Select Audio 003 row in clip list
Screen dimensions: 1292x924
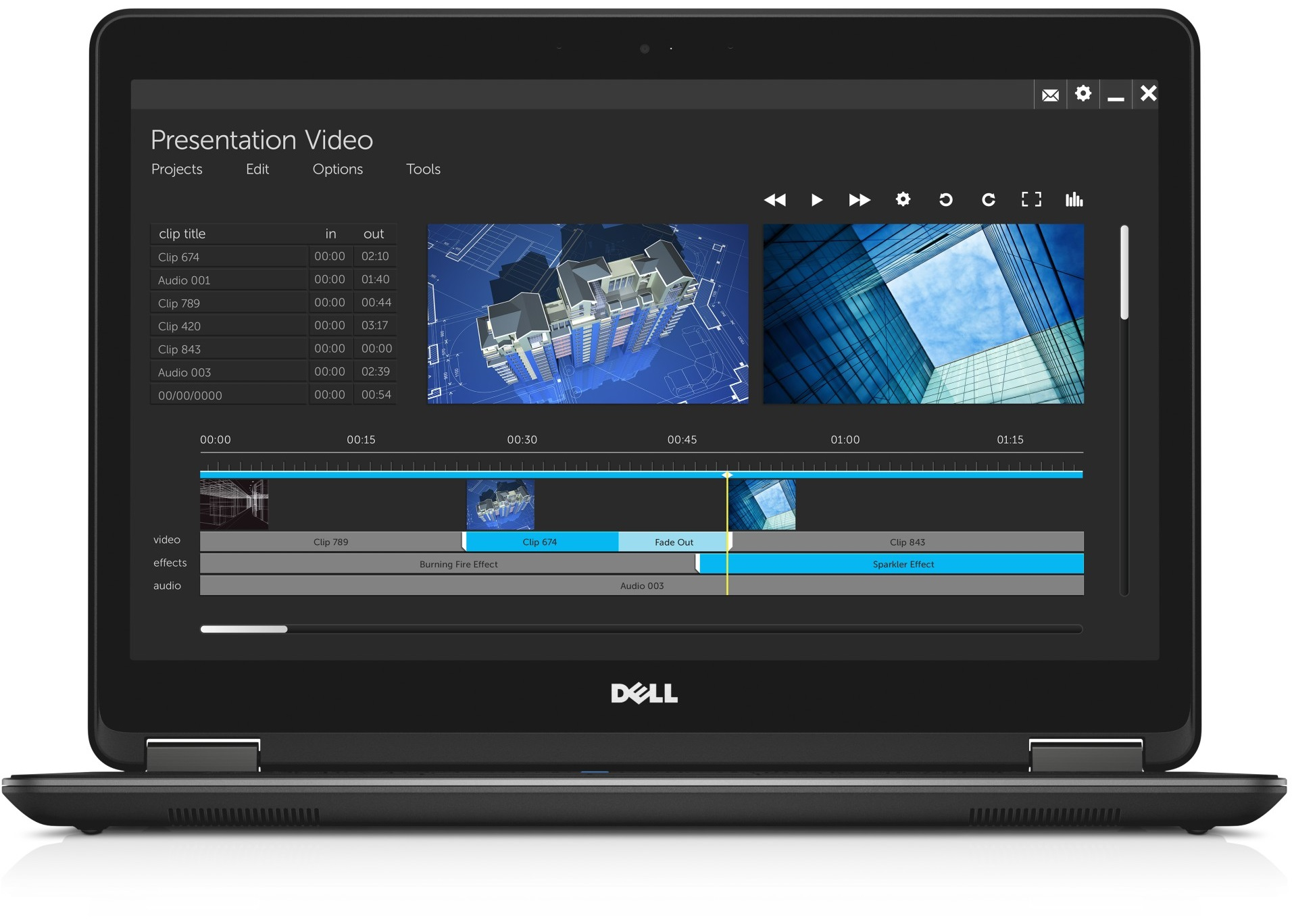pos(273,371)
